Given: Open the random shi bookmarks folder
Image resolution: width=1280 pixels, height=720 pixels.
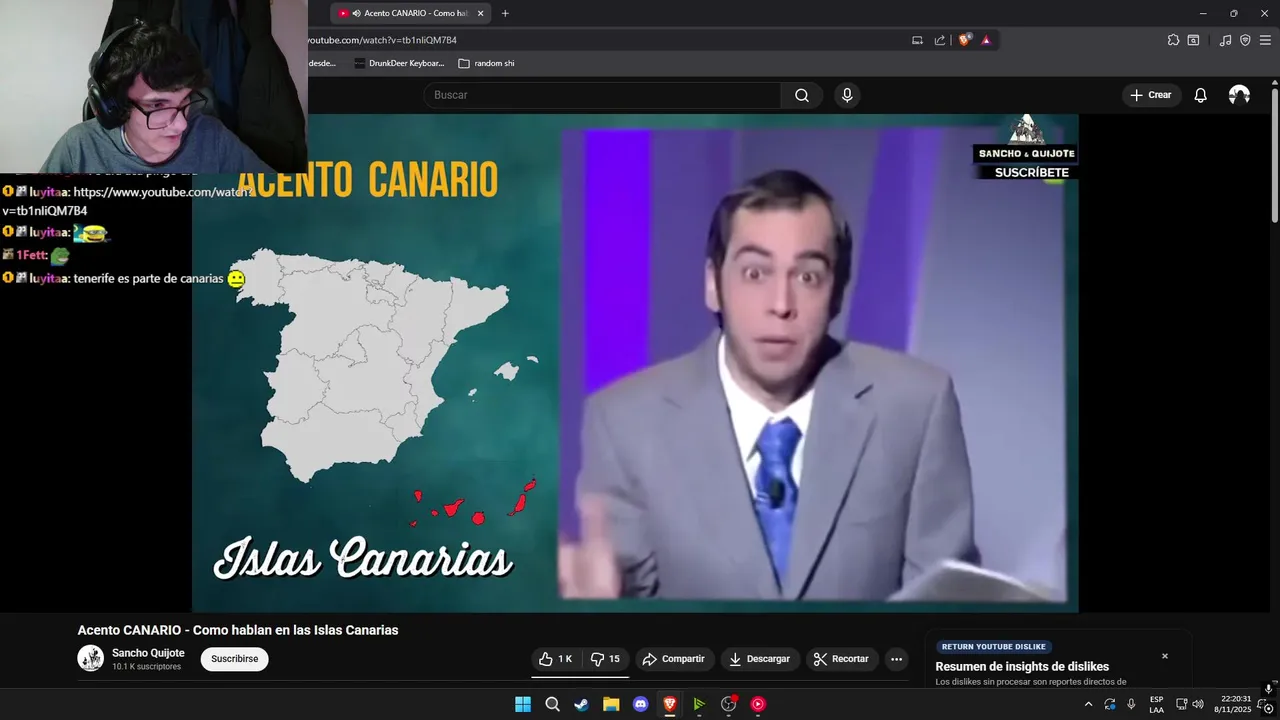Looking at the screenshot, I should pyautogui.click(x=486, y=63).
